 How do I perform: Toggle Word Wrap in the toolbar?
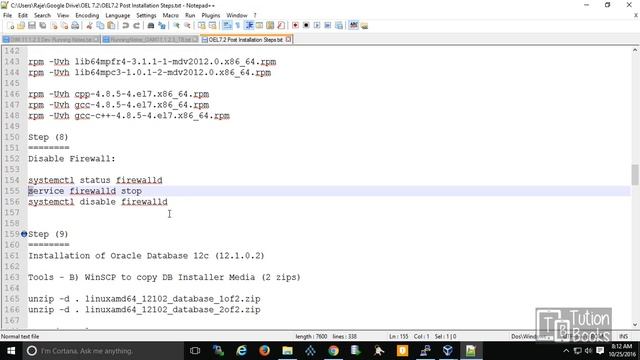point(227,26)
